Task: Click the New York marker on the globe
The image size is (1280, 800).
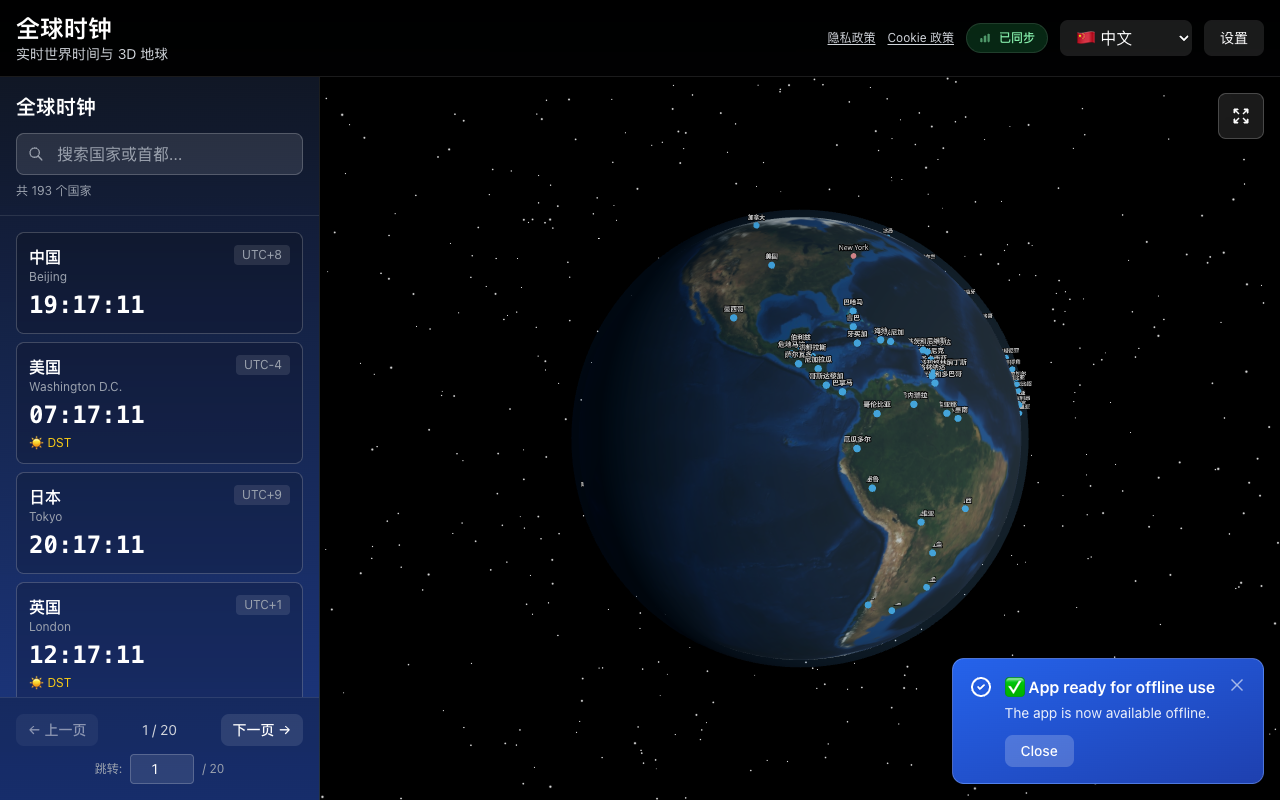Action: pos(853,256)
